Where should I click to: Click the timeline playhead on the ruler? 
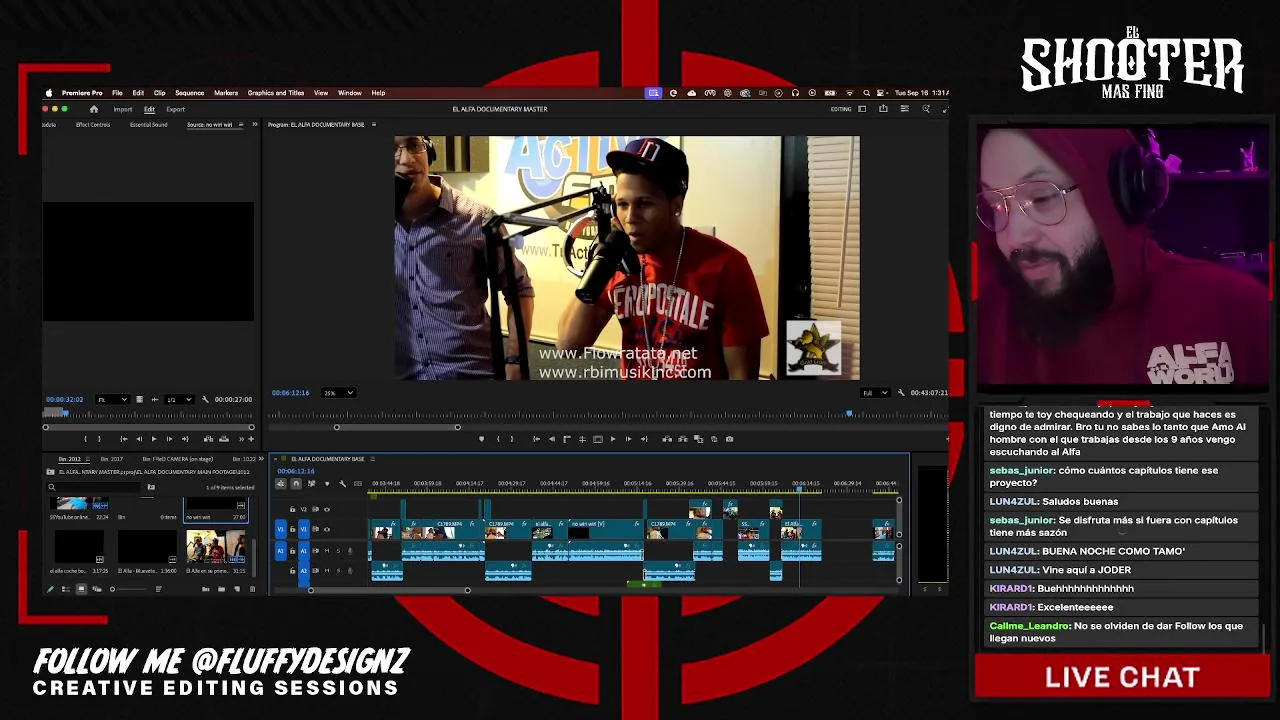799,487
